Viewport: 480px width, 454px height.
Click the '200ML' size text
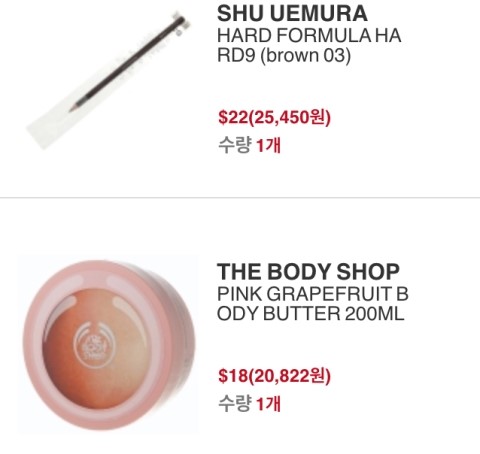point(375,314)
